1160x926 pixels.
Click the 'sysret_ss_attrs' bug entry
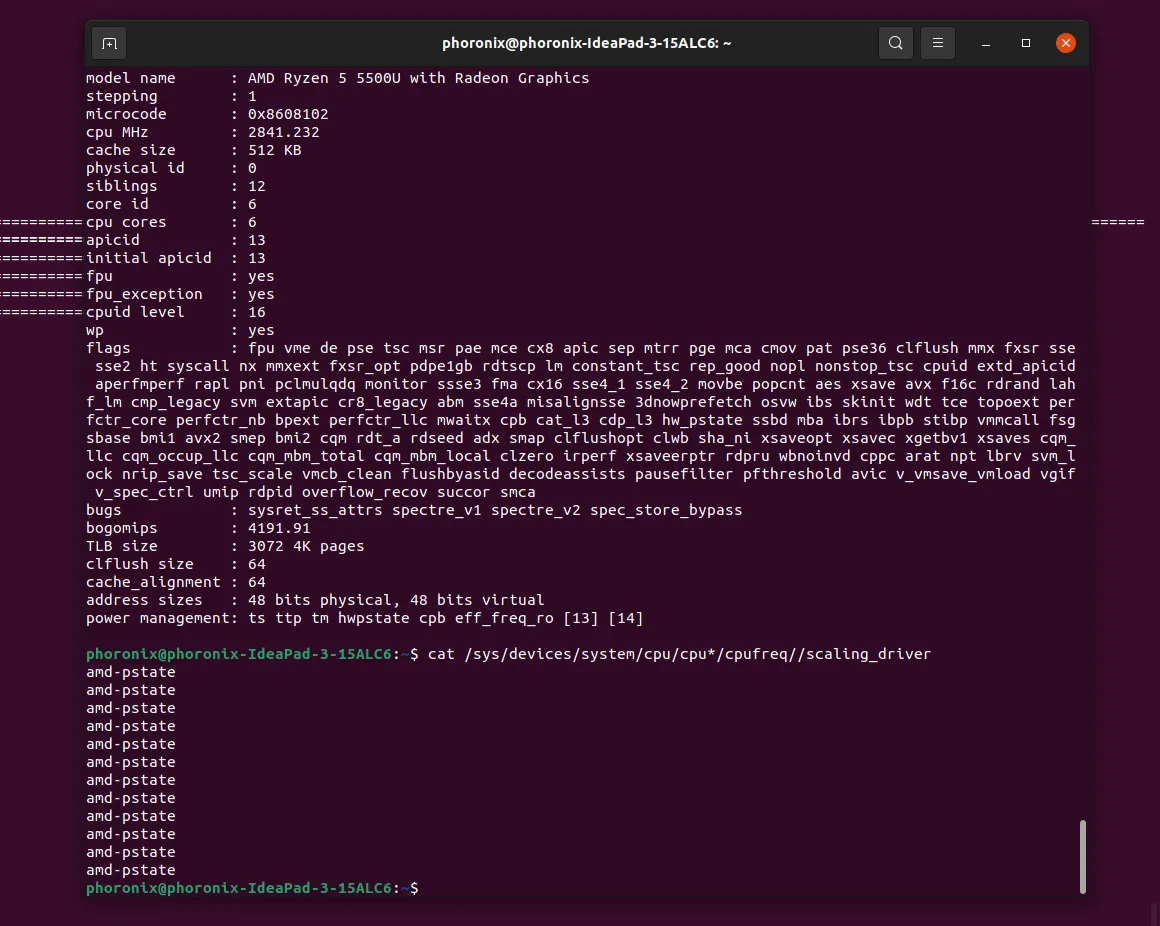315,510
